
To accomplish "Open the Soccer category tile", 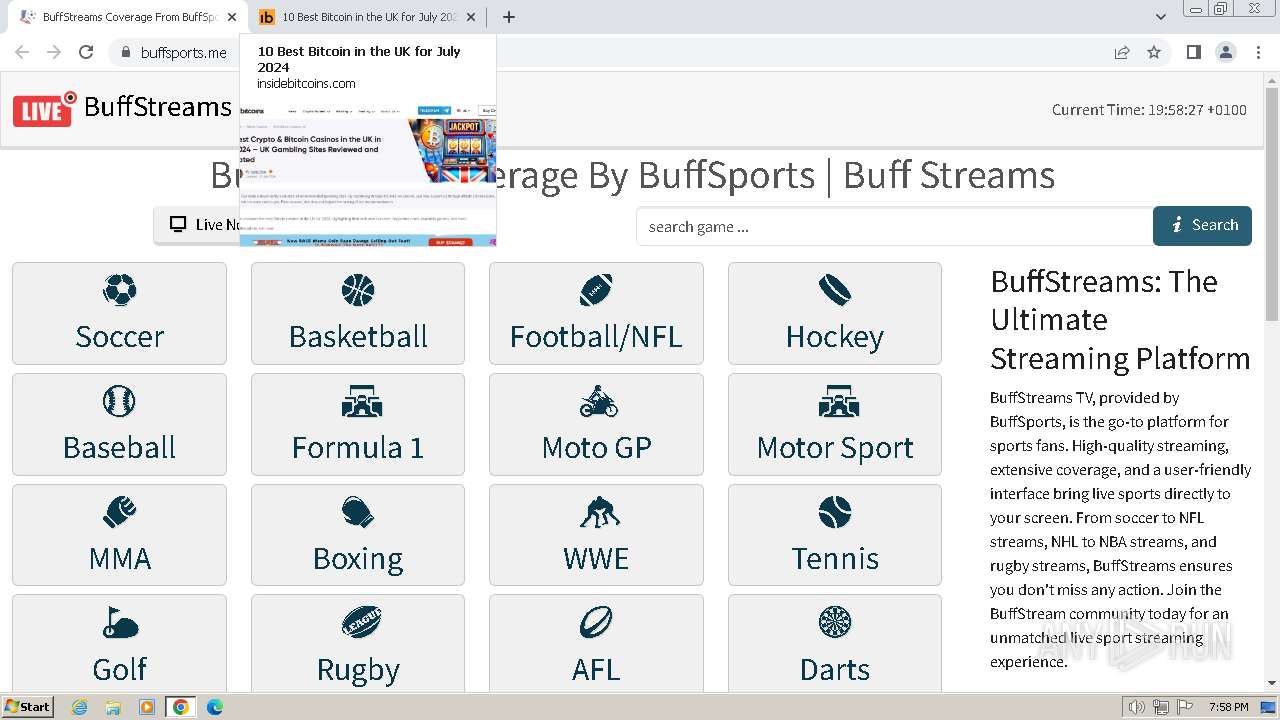I will pyautogui.click(x=119, y=313).
